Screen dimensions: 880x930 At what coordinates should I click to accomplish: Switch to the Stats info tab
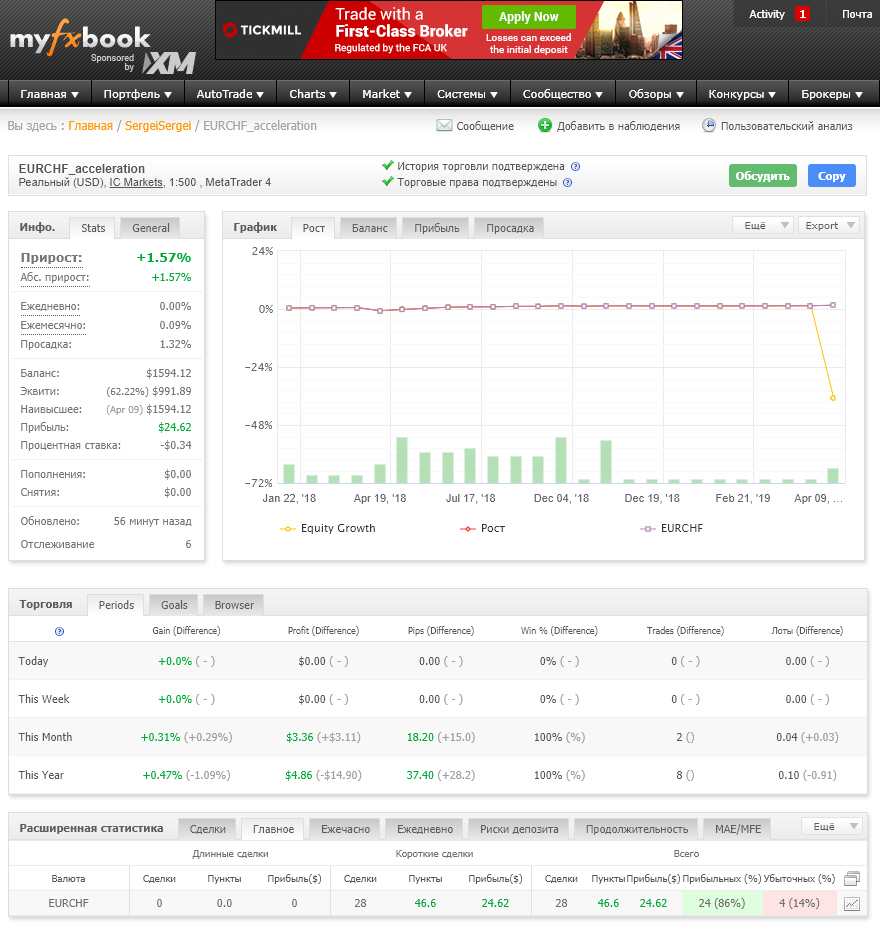click(93, 228)
